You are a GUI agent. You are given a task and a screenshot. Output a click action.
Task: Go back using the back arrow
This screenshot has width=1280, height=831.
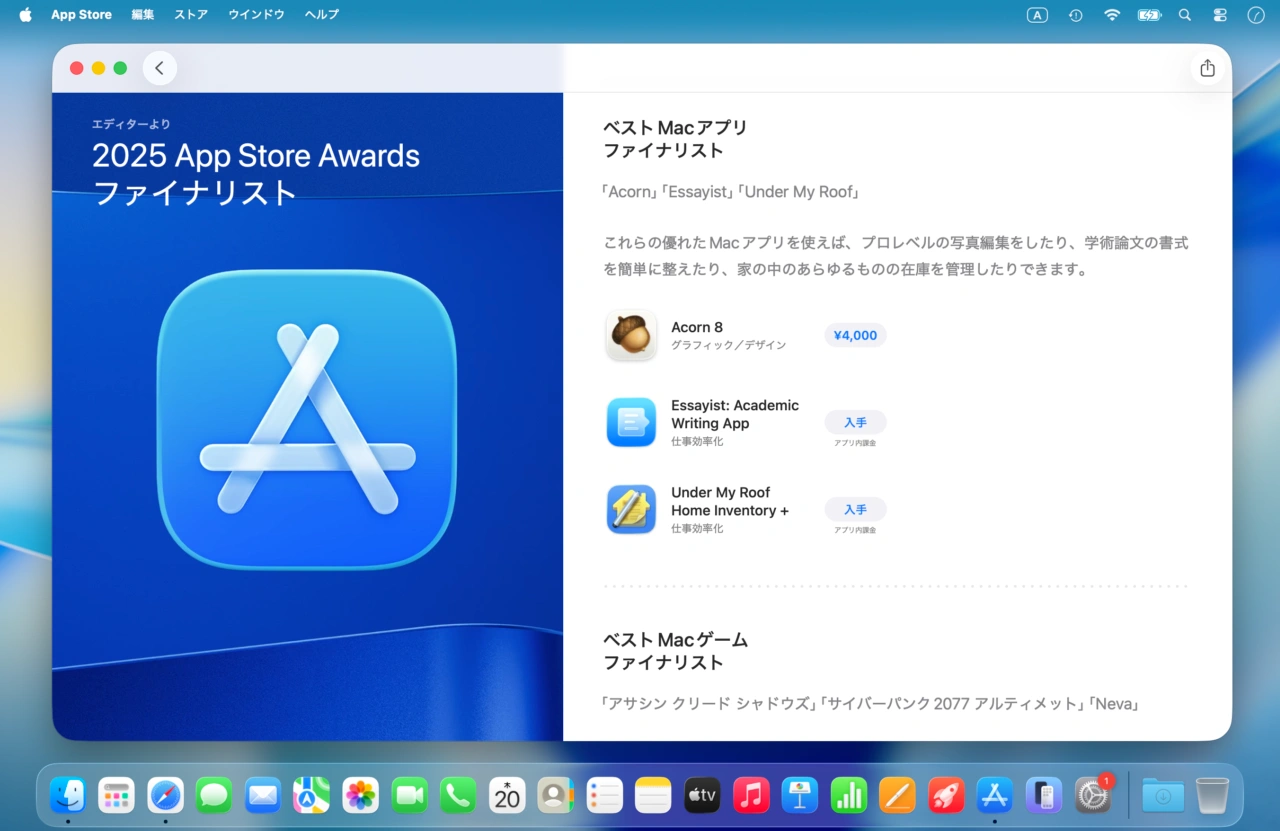click(159, 67)
